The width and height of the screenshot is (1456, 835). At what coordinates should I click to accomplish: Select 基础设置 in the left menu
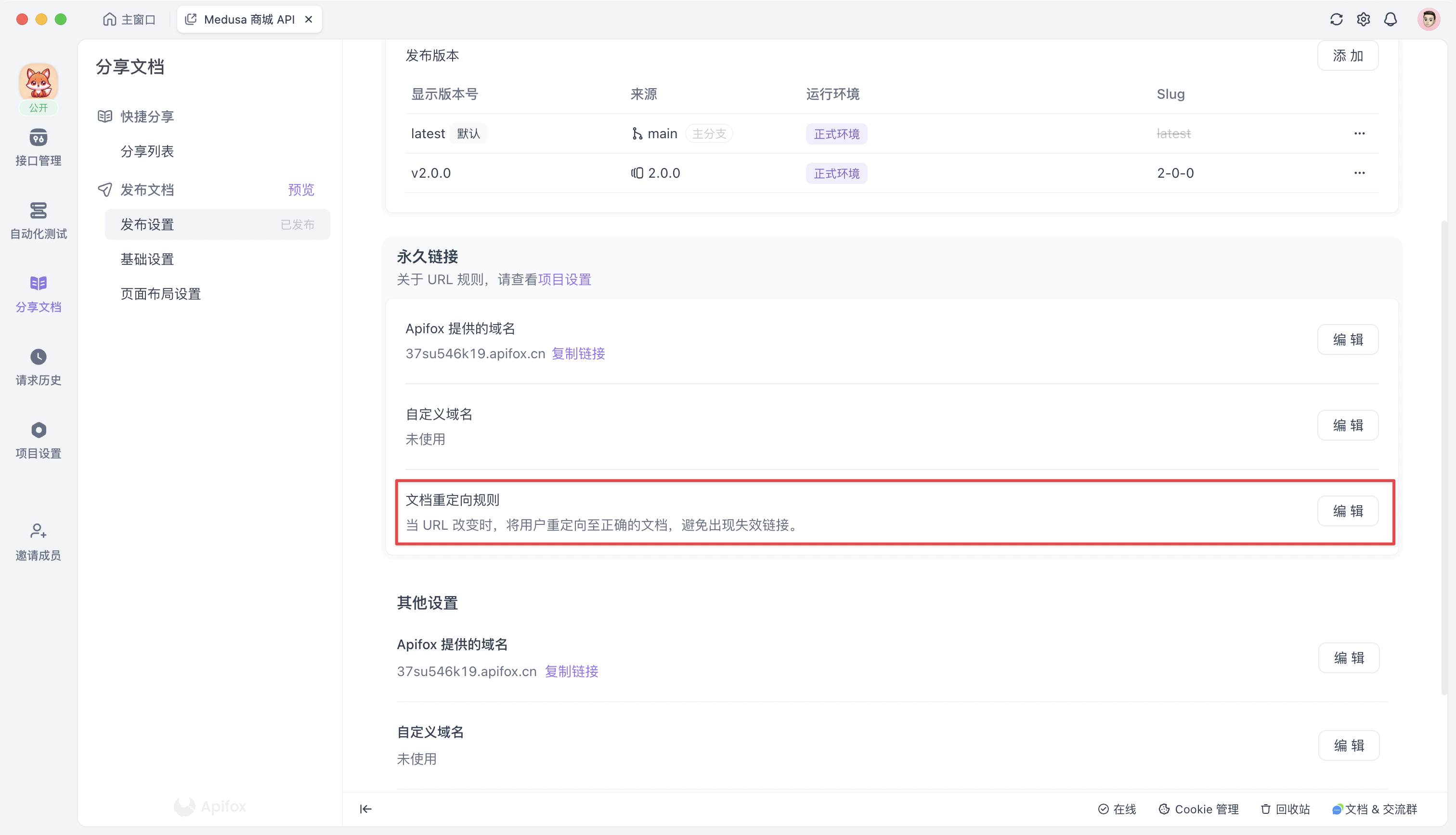(147, 259)
